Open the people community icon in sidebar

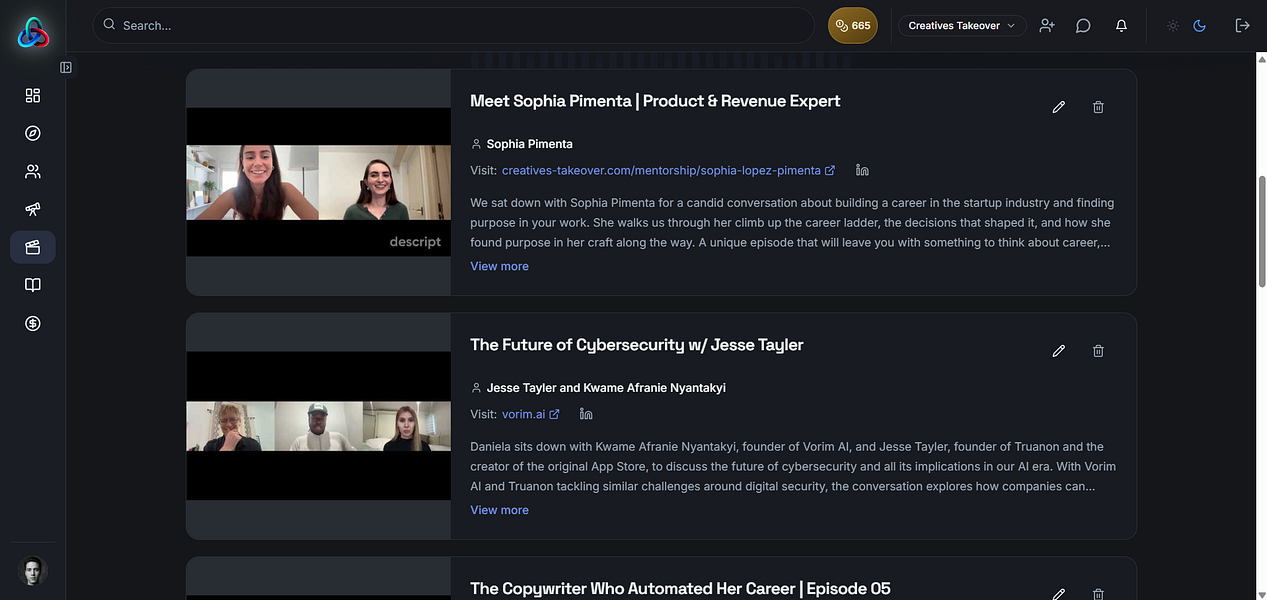pos(33,171)
